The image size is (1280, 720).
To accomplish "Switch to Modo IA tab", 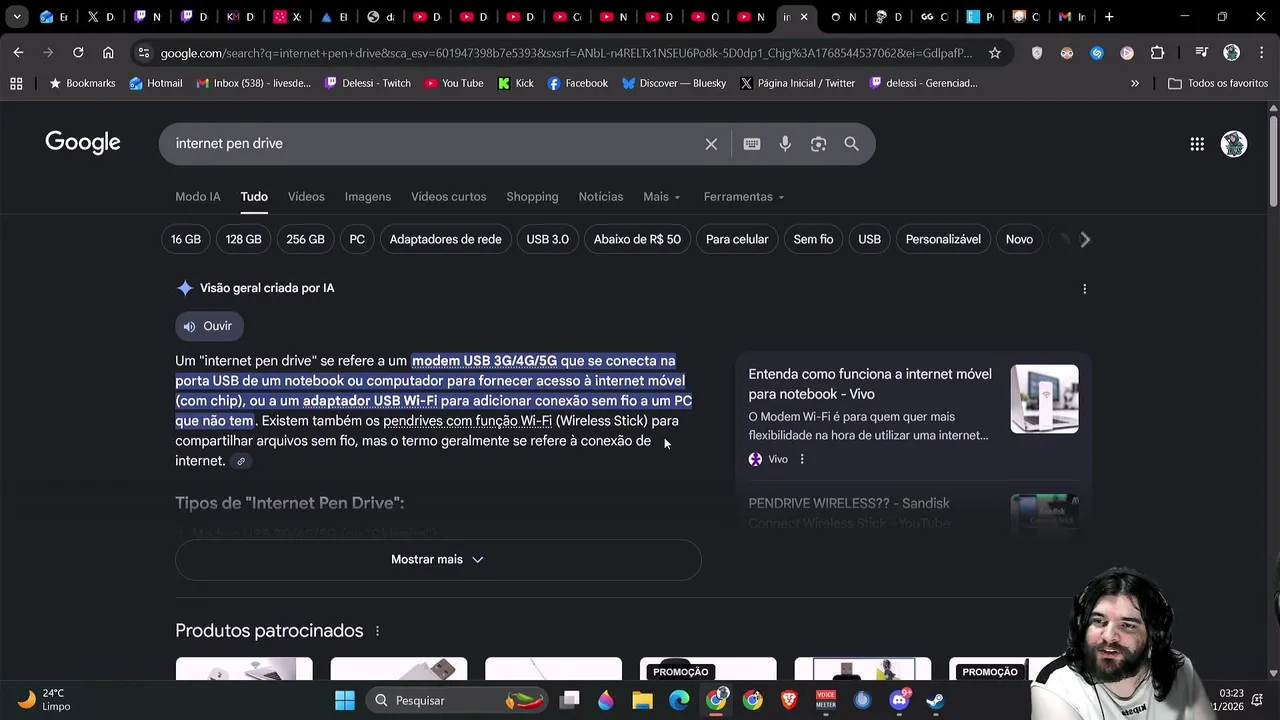I will click(x=198, y=197).
